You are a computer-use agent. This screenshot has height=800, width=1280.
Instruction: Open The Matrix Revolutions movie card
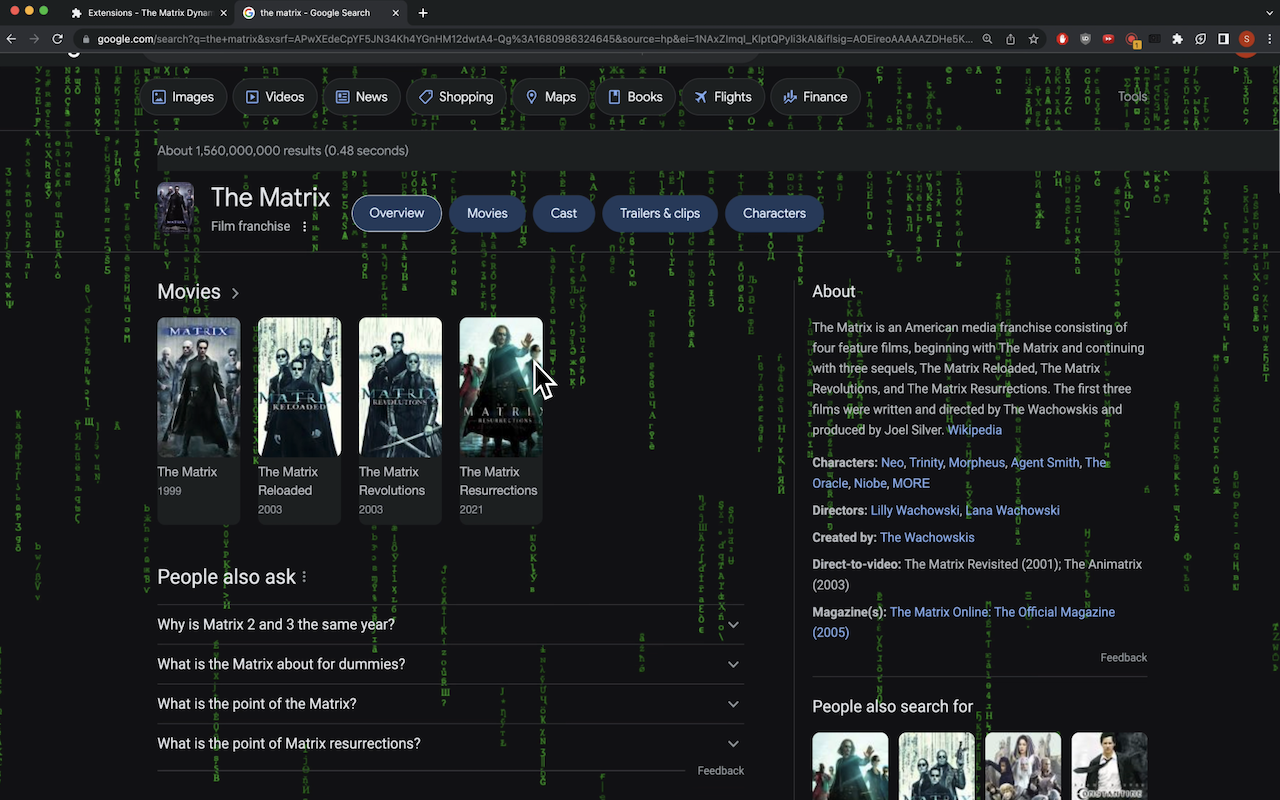(400, 420)
